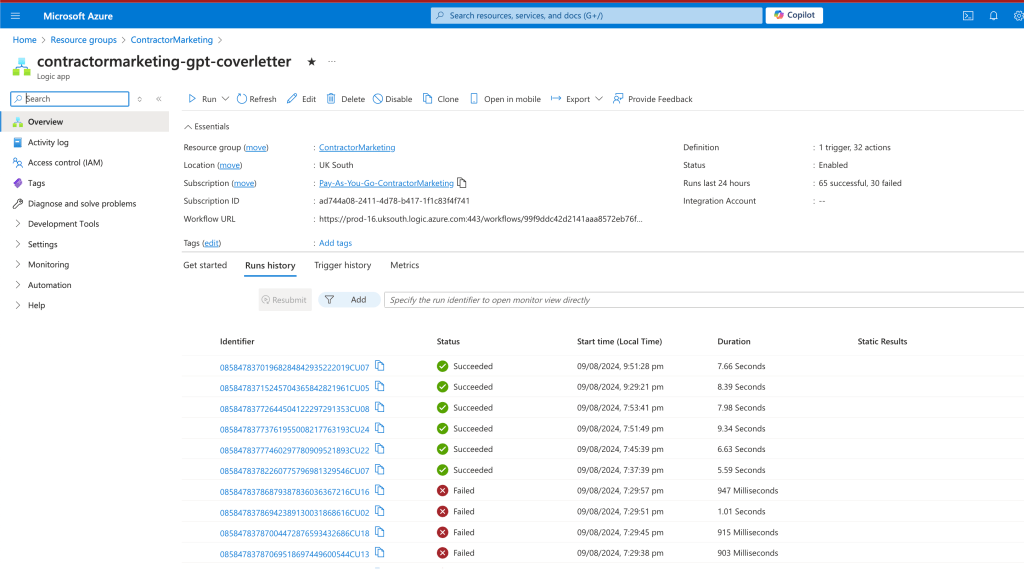This screenshot has height=571, width=1024.
Task: Collapse the Essentials section
Action: tap(206, 127)
